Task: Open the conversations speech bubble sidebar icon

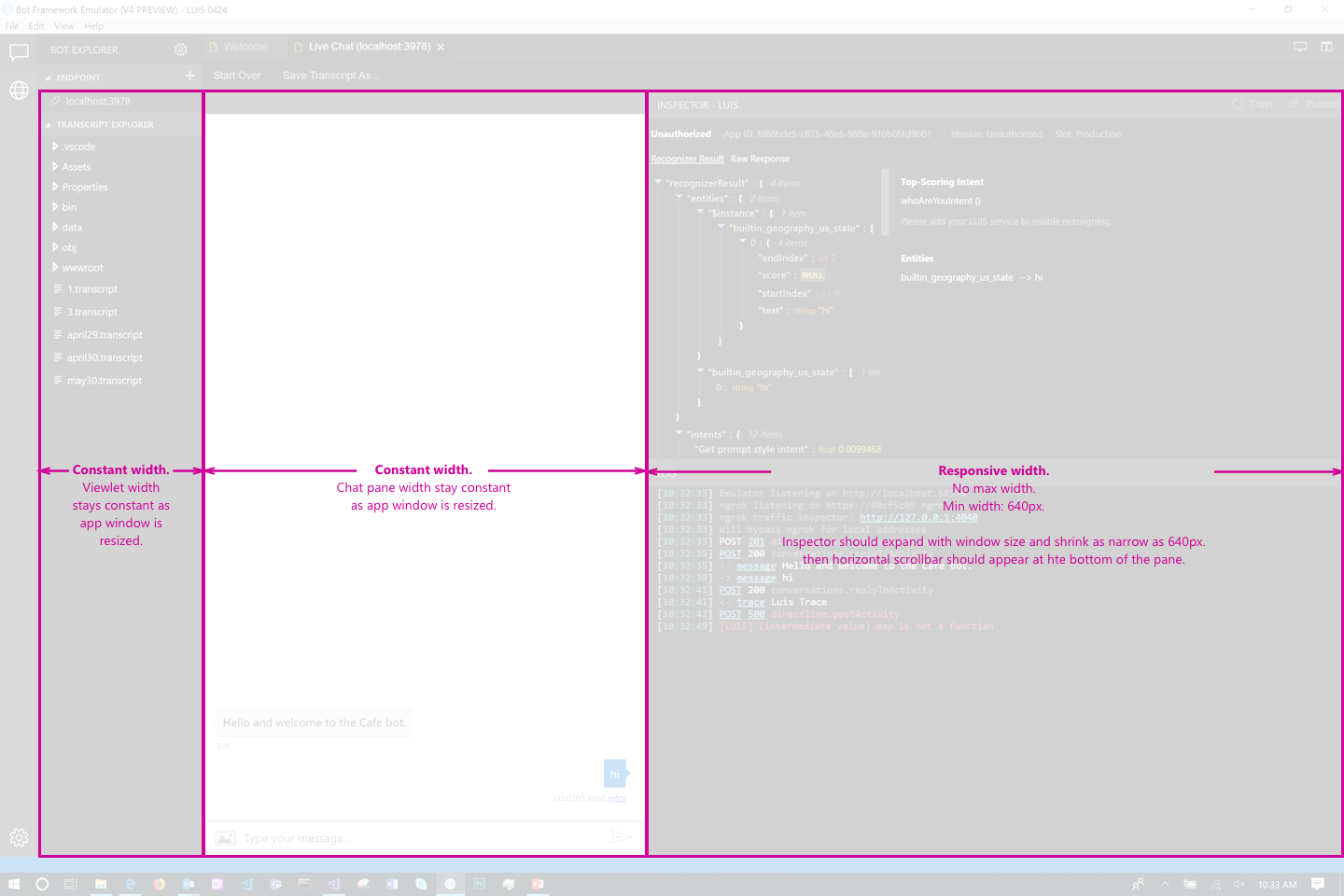Action: pos(19,52)
